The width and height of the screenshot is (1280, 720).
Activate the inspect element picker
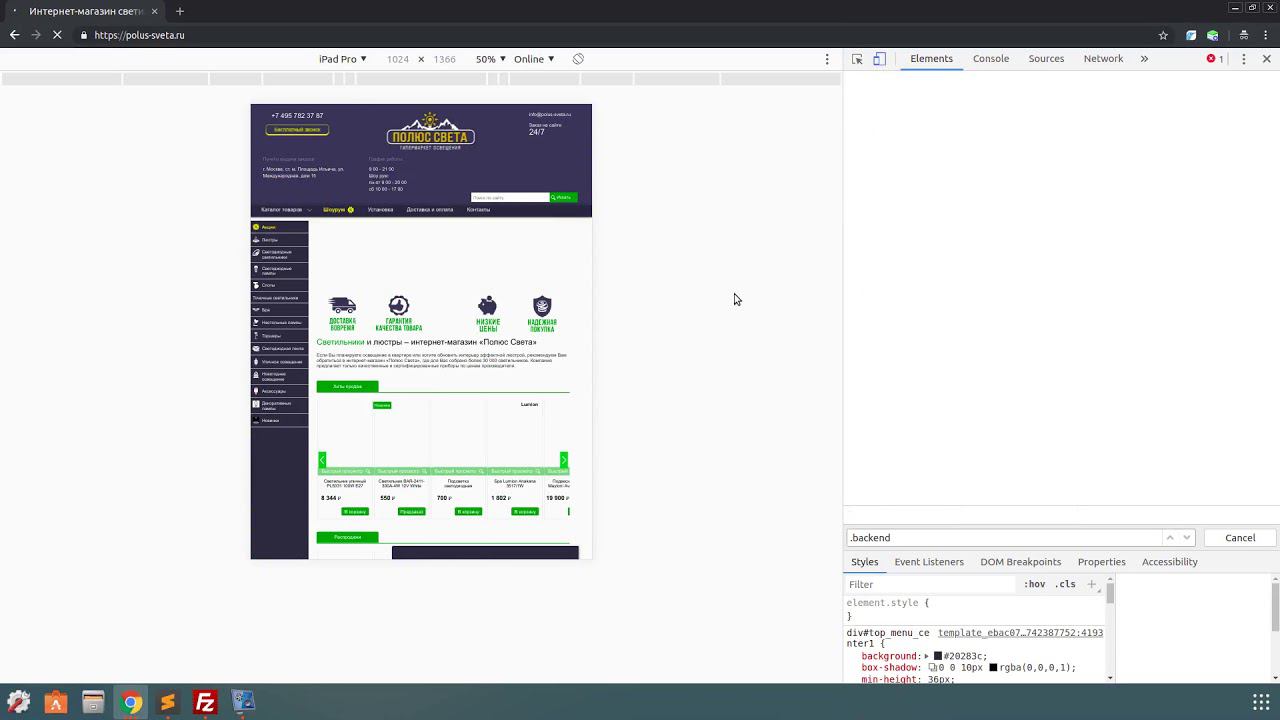[x=857, y=59]
